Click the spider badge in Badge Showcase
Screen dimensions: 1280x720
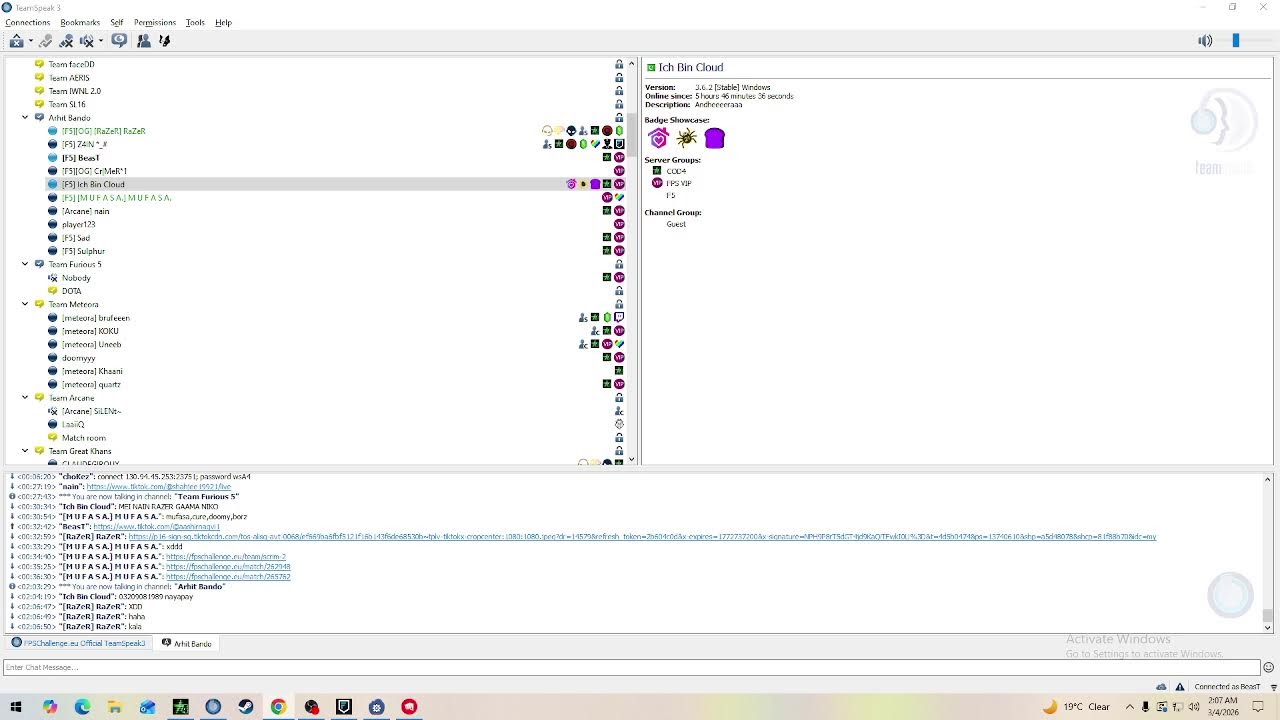[x=686, y=138]
